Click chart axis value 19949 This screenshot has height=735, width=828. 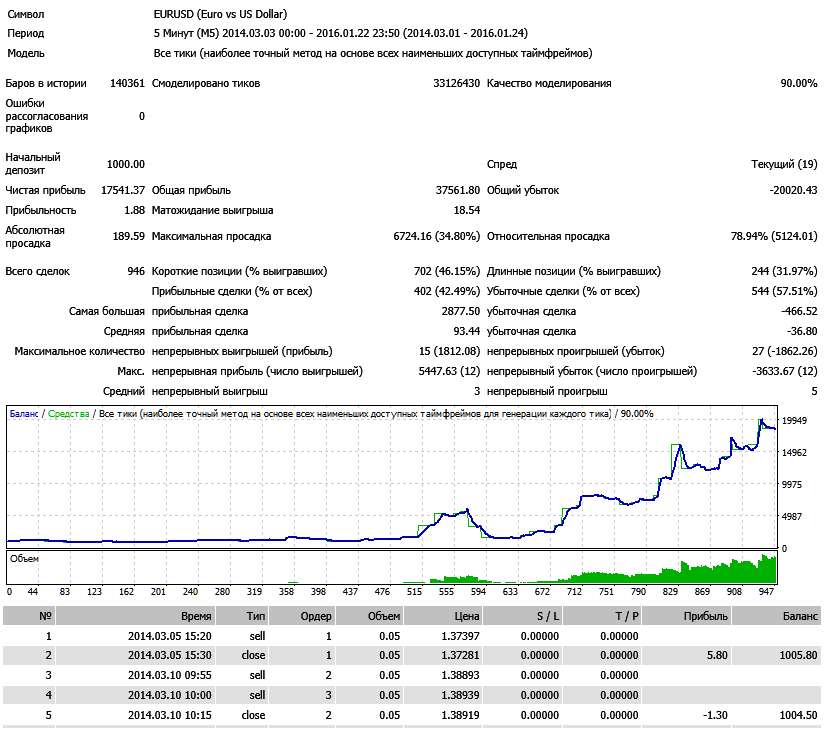(x=794, y=421)
